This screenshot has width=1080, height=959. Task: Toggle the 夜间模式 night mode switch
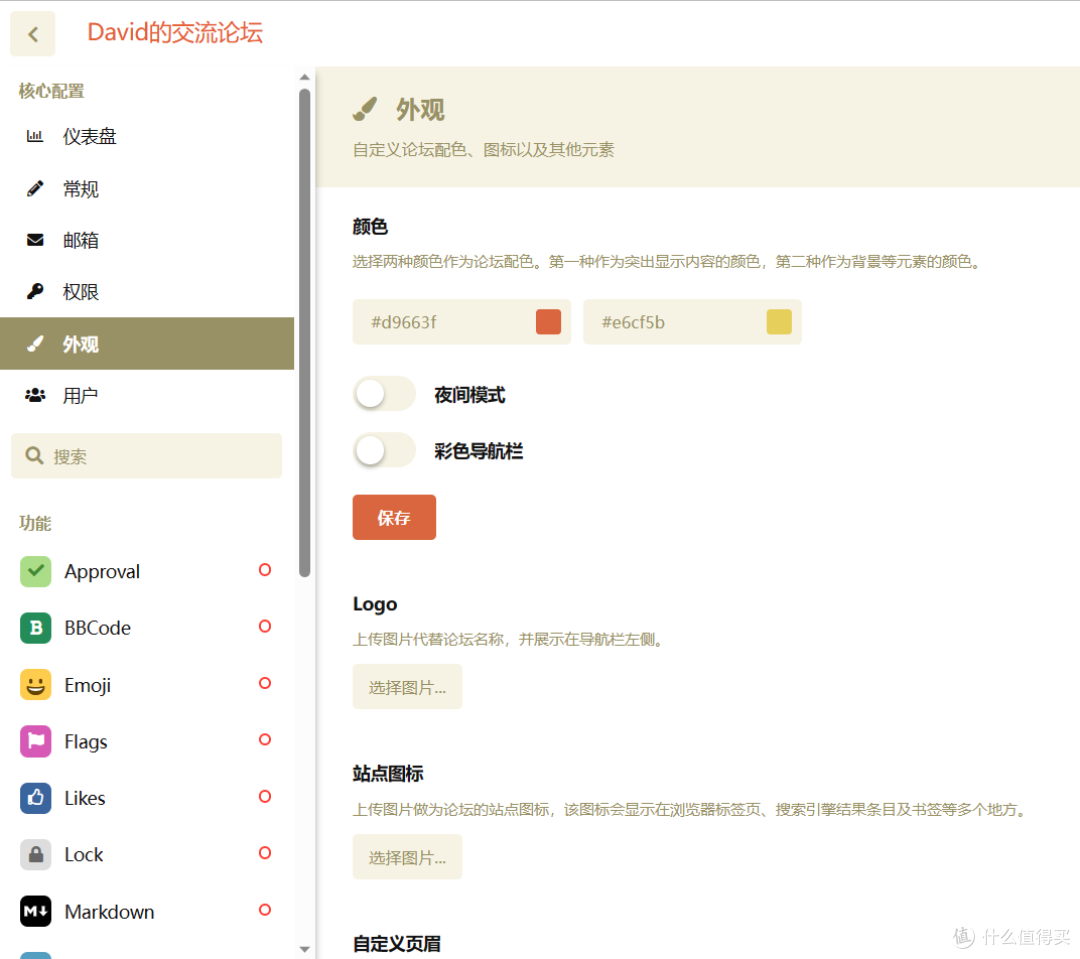[384, 394]
